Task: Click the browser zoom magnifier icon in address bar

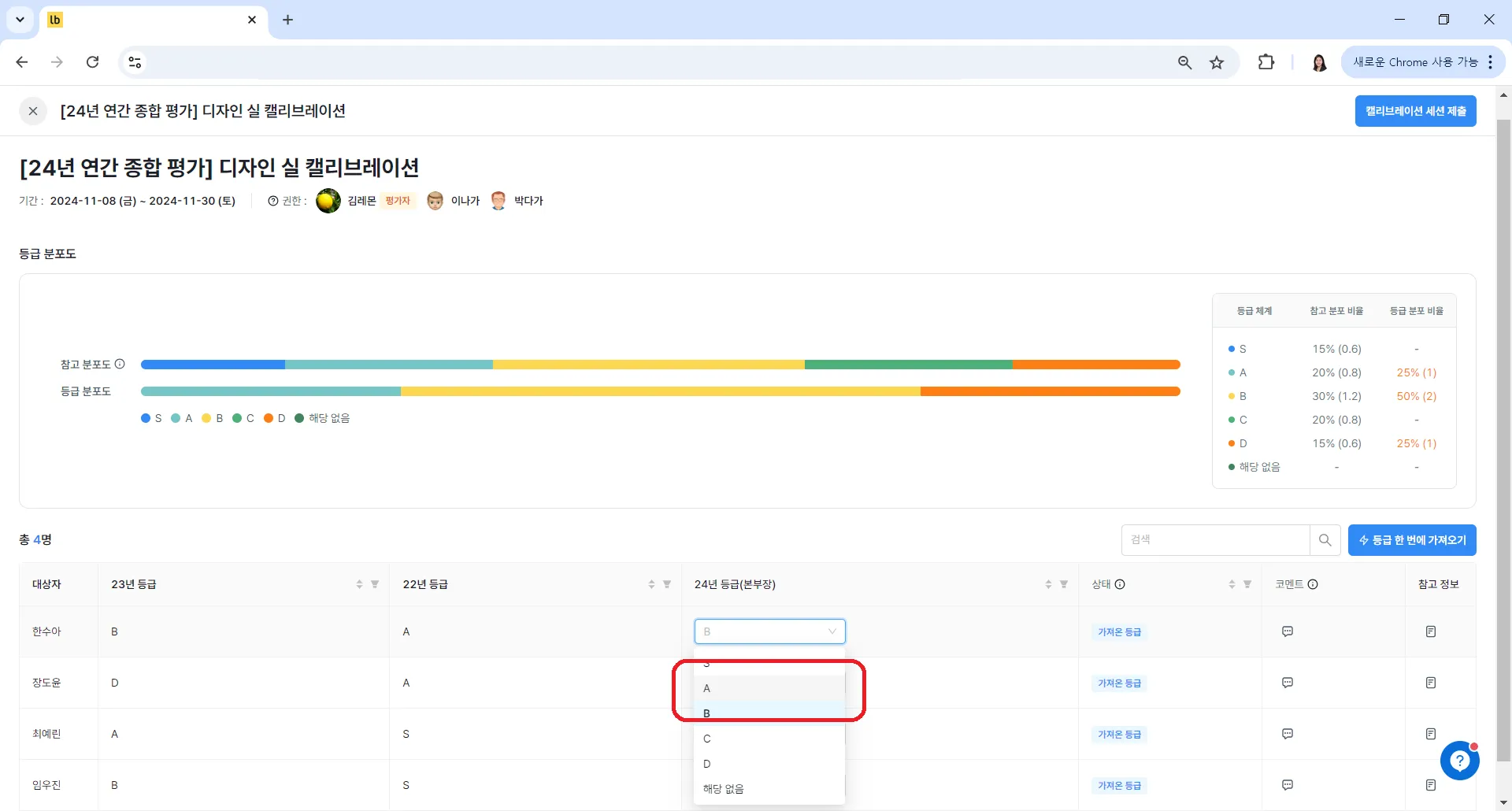Action: (x=1184, y=62)
